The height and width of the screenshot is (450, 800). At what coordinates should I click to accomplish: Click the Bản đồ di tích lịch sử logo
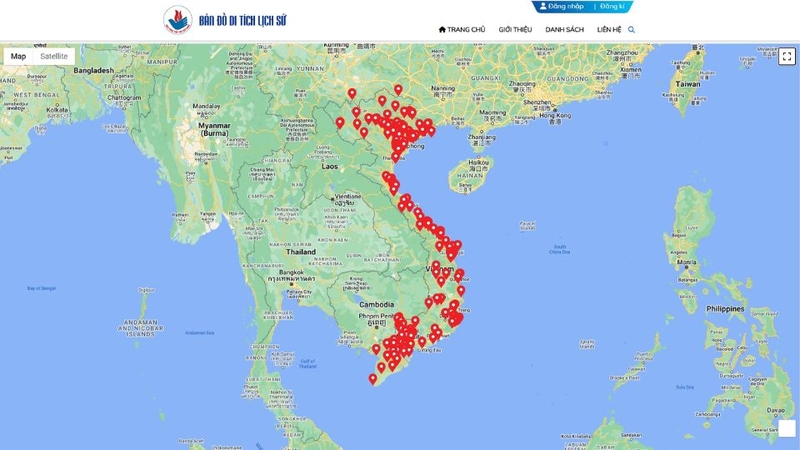click(x=178, y=20)
